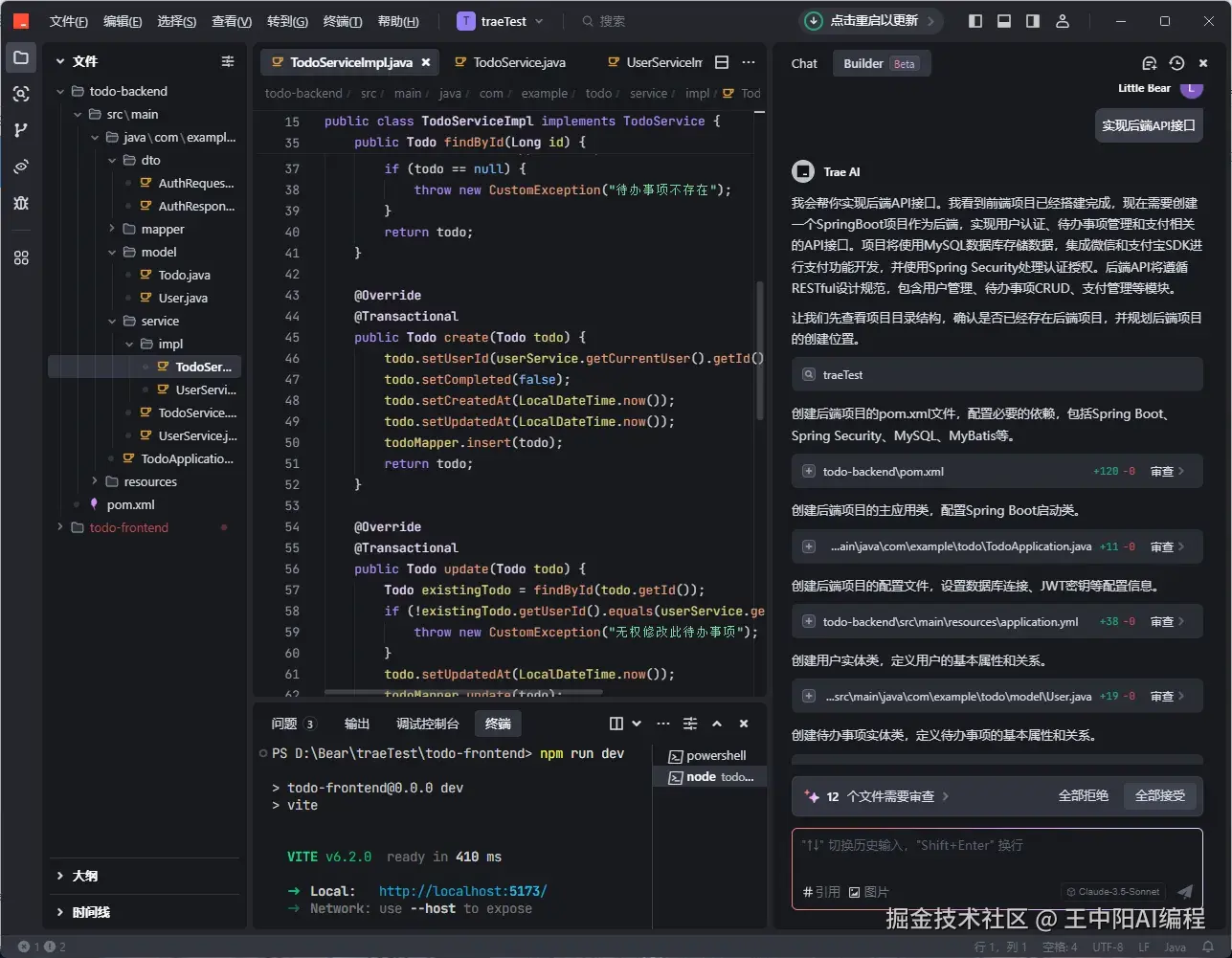Open the source control sidebar icon

21,130
